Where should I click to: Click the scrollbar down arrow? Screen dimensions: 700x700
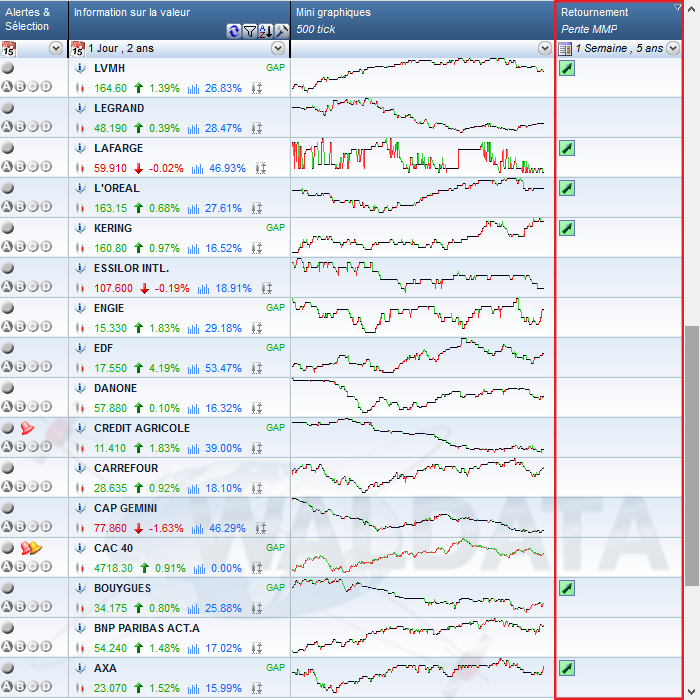click(x=692, y=691)
